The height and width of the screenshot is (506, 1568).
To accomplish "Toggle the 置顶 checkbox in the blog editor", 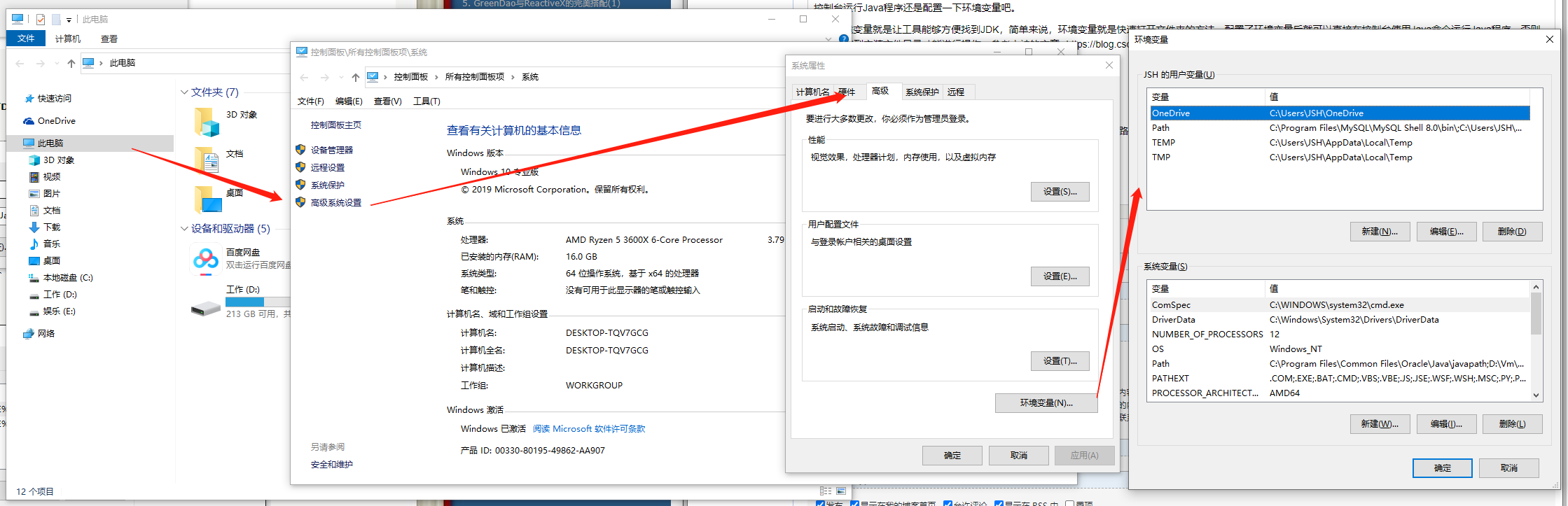I will coord(1069,503).
